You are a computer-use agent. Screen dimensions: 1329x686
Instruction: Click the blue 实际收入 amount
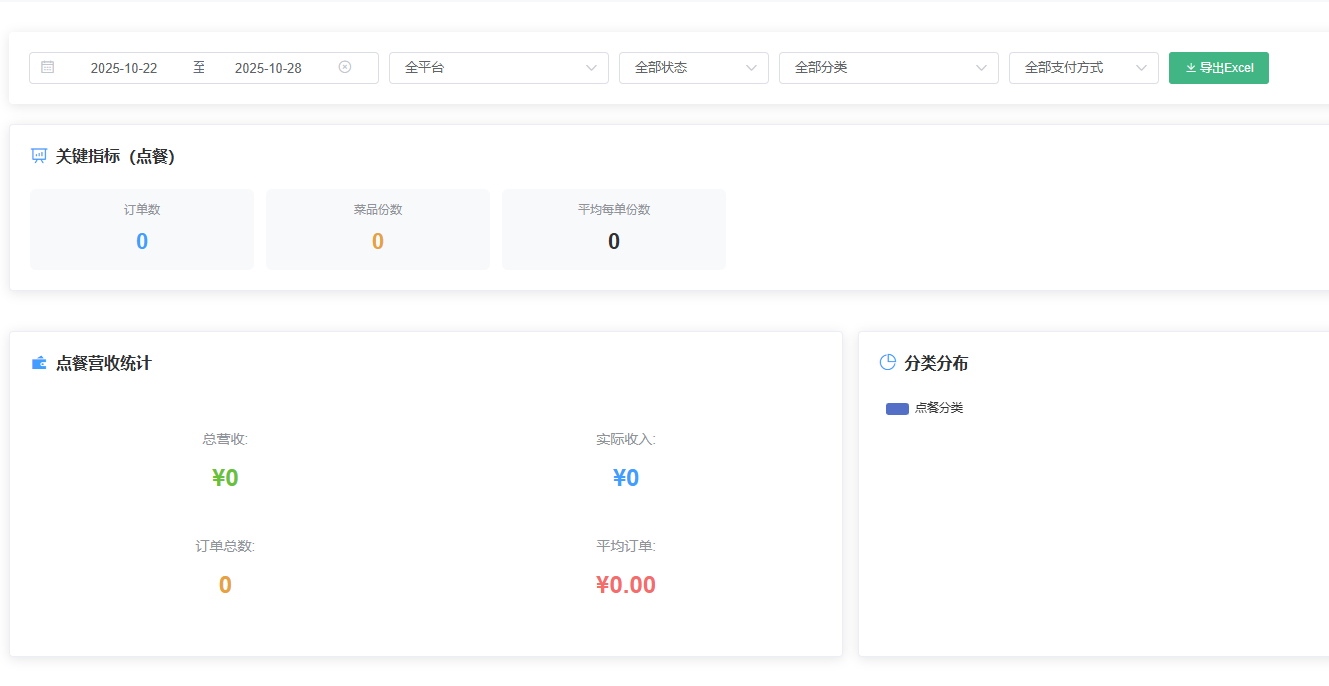point(626,478)
